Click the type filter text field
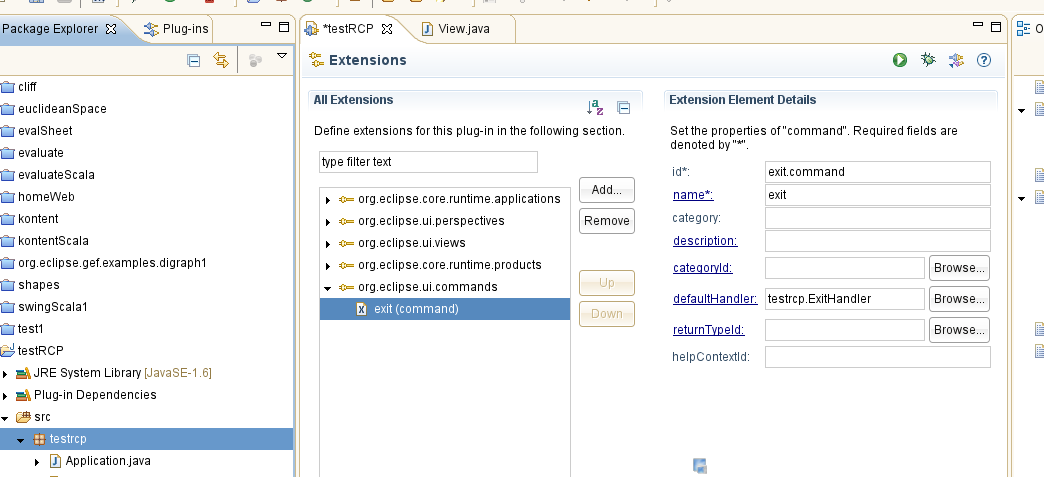 click(x=428, y=162)
